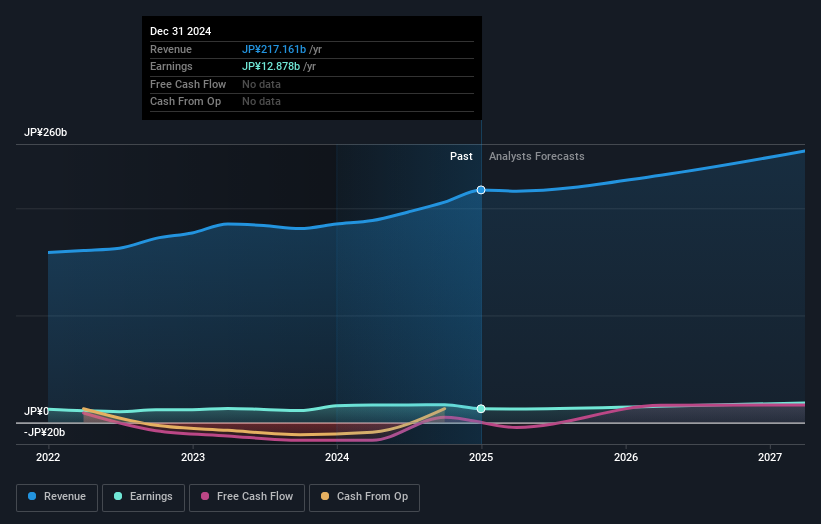Click the 2027 x-axis label
This screenshot has width=821, height=524.
coord(770,457)
